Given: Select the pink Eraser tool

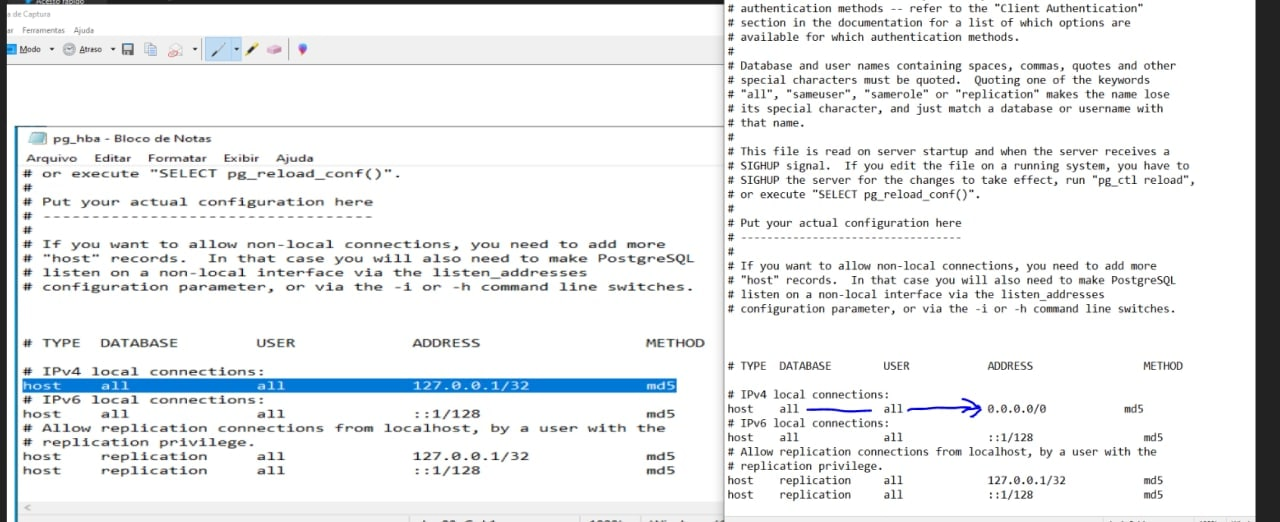Looking at the screenshot, I should pyautogui.click(x=275, y=49).
